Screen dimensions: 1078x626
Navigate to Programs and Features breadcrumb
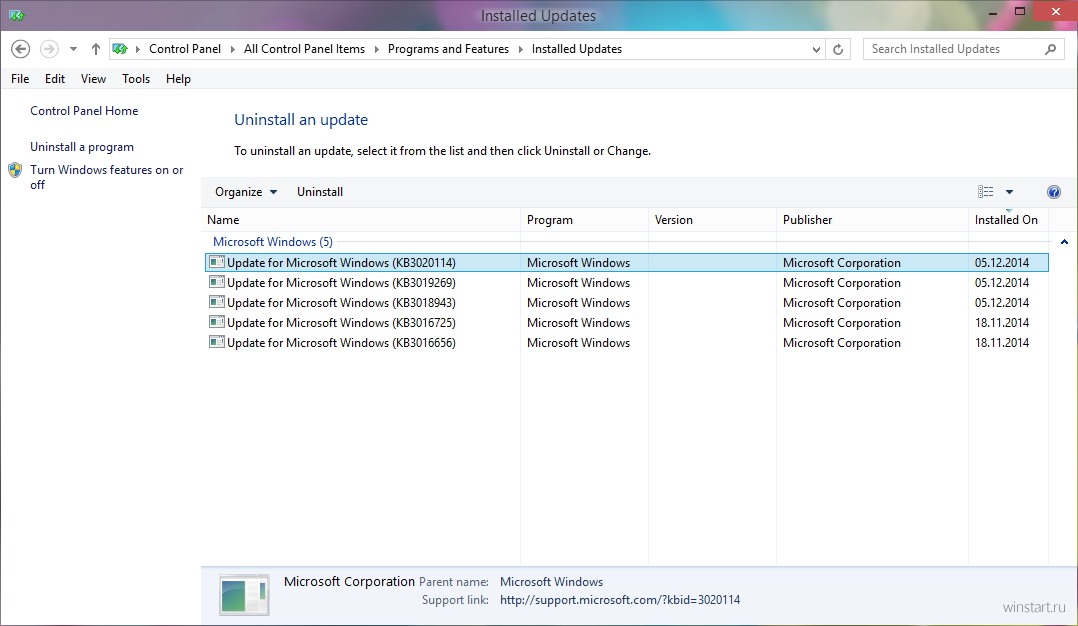point(448,49)
